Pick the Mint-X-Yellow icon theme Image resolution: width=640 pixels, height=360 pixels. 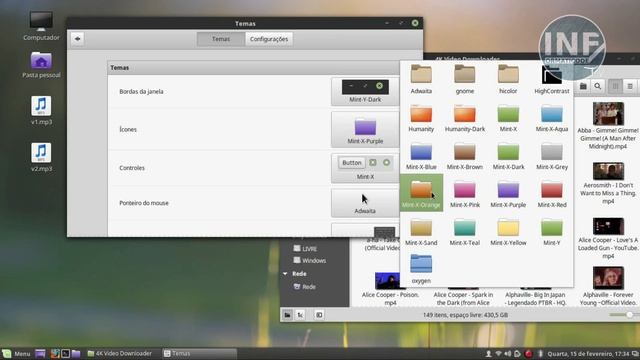[508, 231]
